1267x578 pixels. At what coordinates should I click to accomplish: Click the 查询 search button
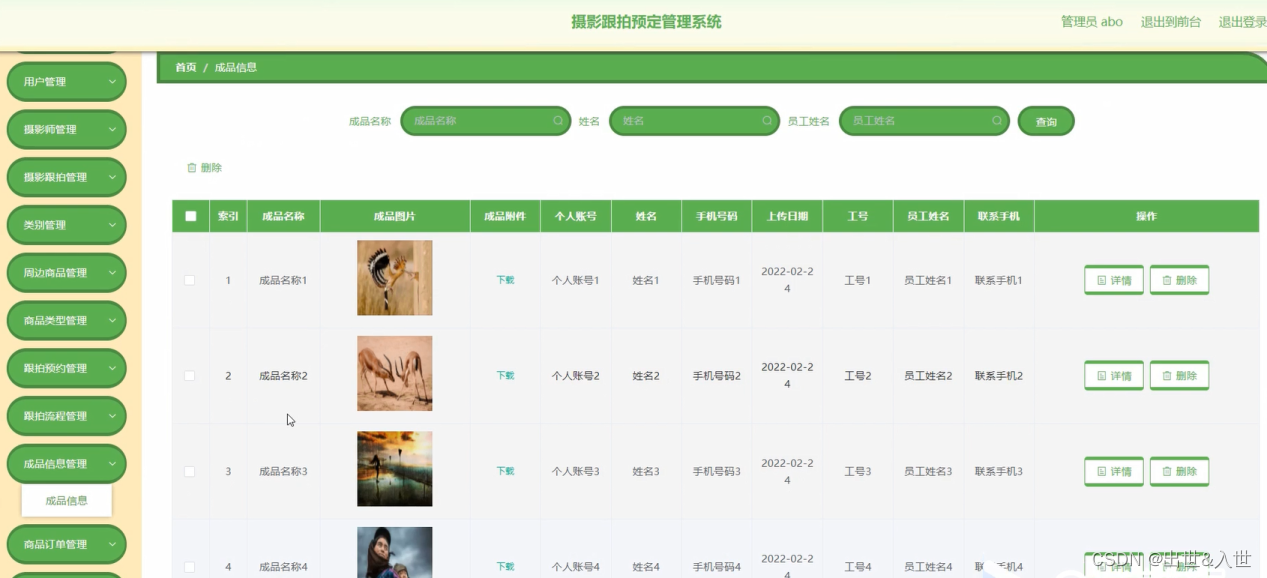(1046, 121)
